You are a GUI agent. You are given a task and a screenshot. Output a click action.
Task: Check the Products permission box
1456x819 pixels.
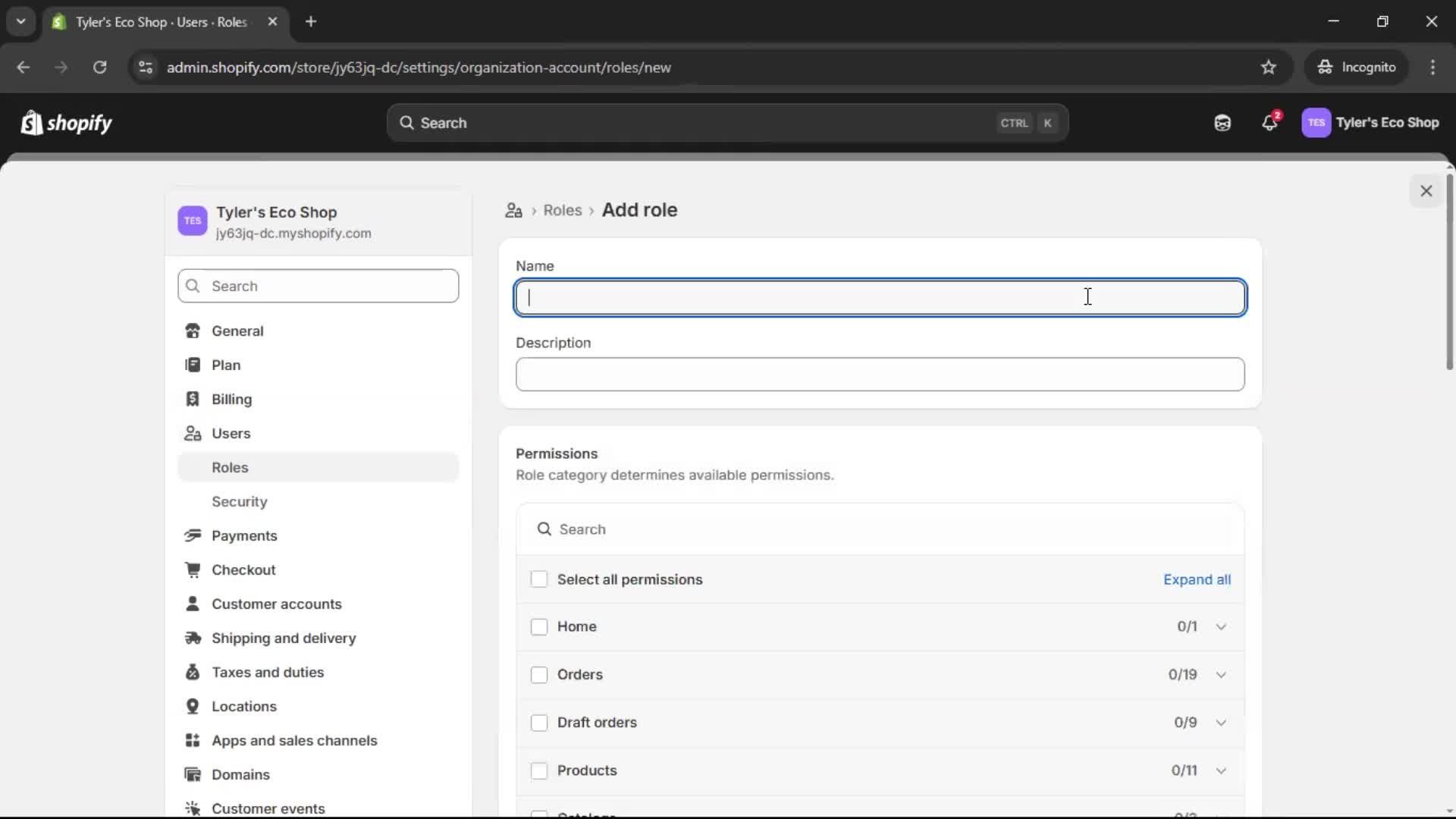point(539,770)
